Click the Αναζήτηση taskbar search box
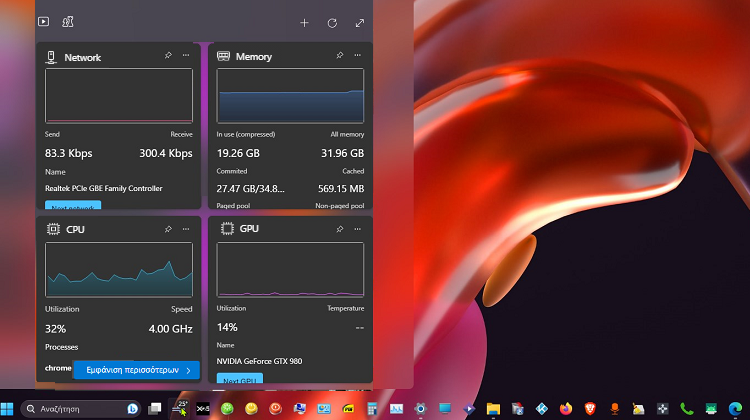This screenshot has width=750, height=420. (80, 409)
